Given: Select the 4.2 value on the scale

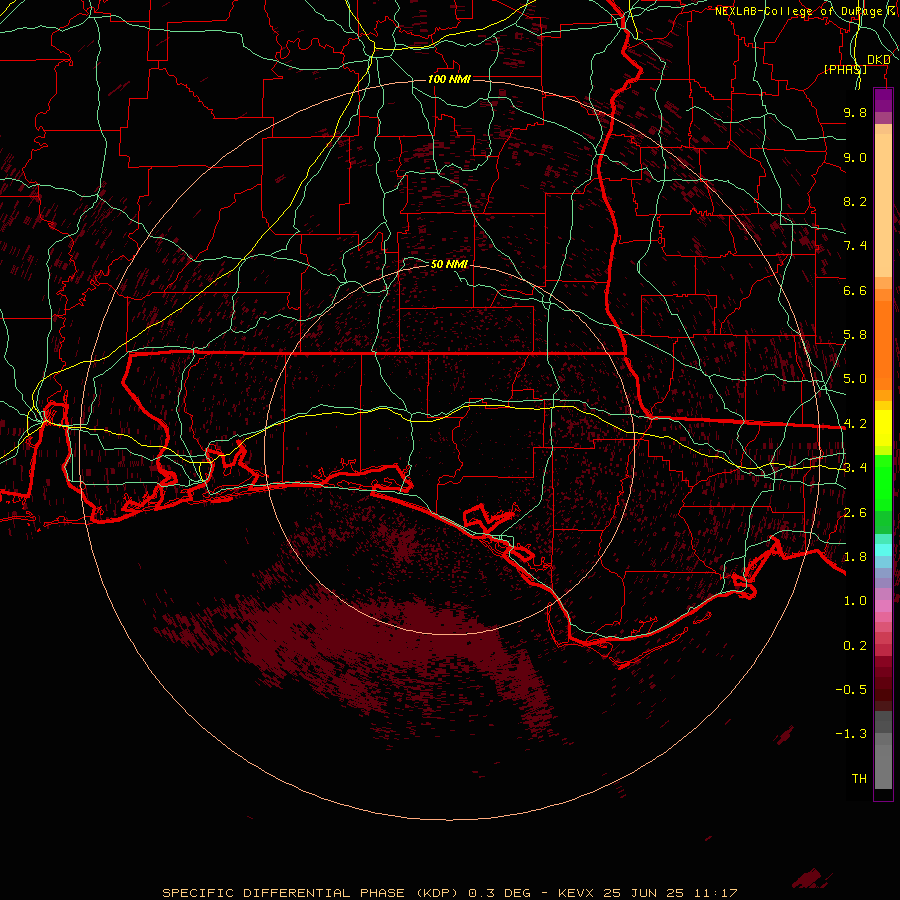Looking at the screenshot, I should pos(855,424).
